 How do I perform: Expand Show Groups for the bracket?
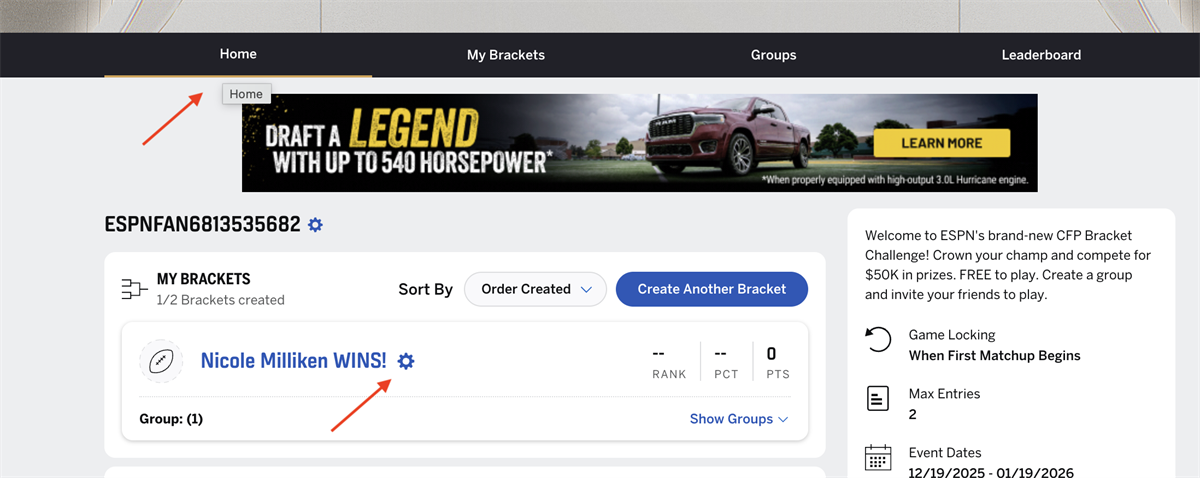point(739,419)
